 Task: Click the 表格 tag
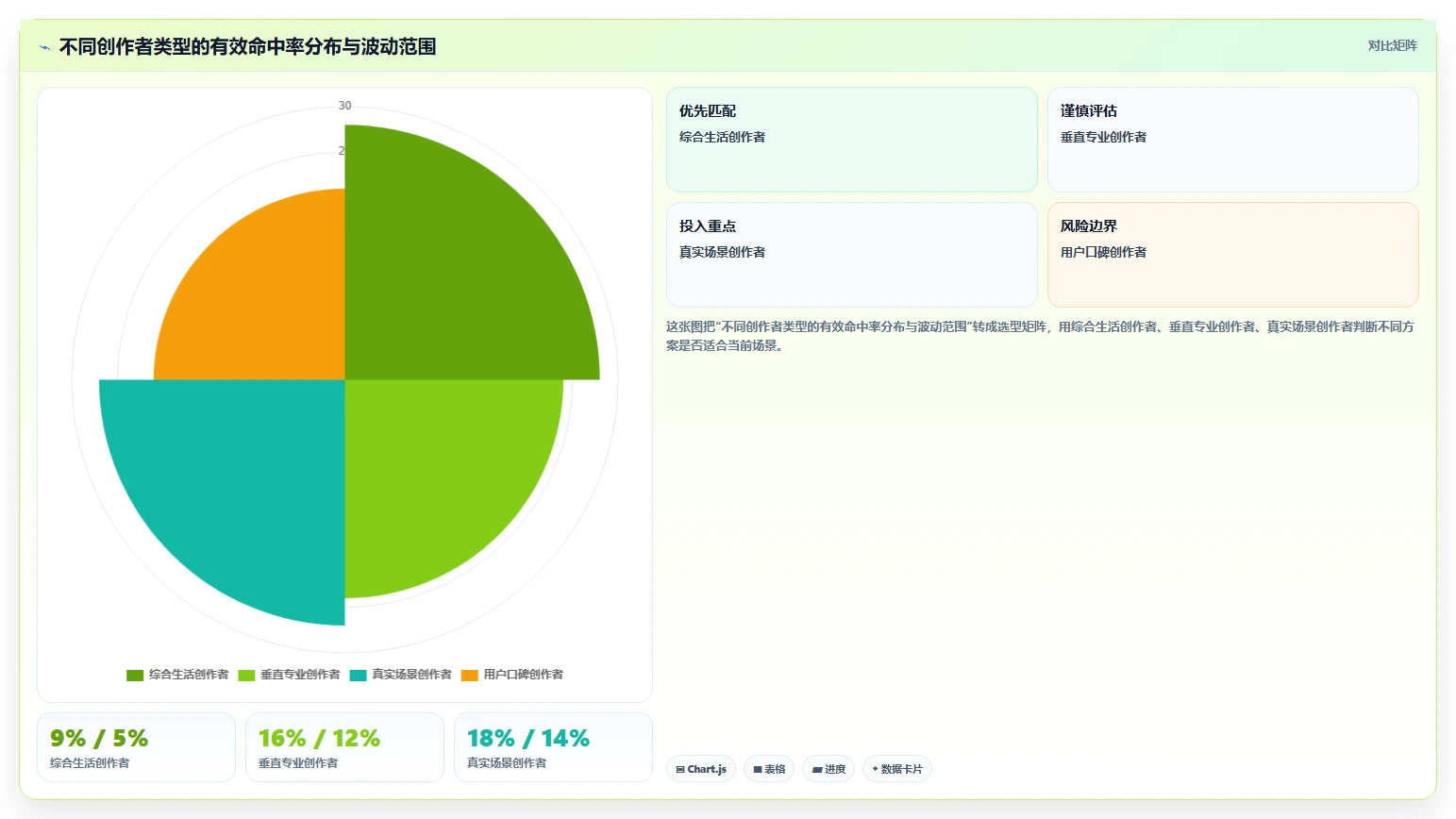tap(769, 769)
